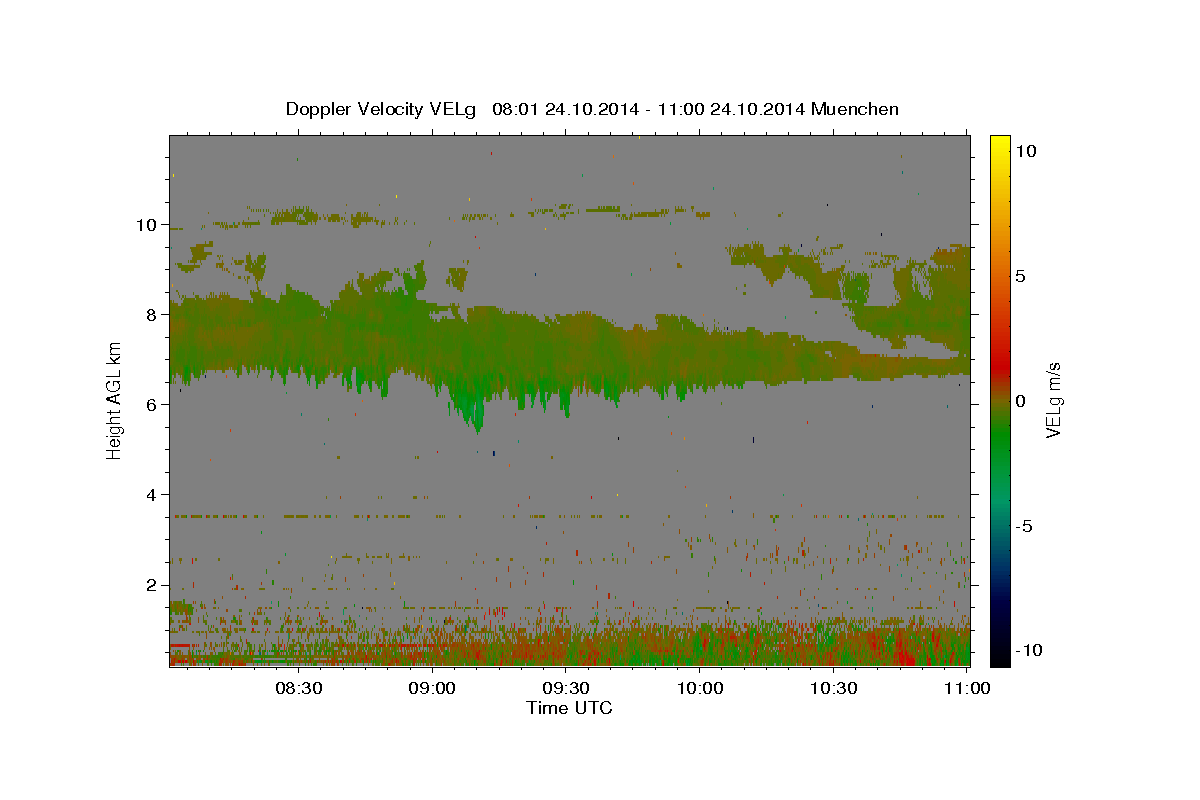Select the 11:00 time axis label

point(967,688)
